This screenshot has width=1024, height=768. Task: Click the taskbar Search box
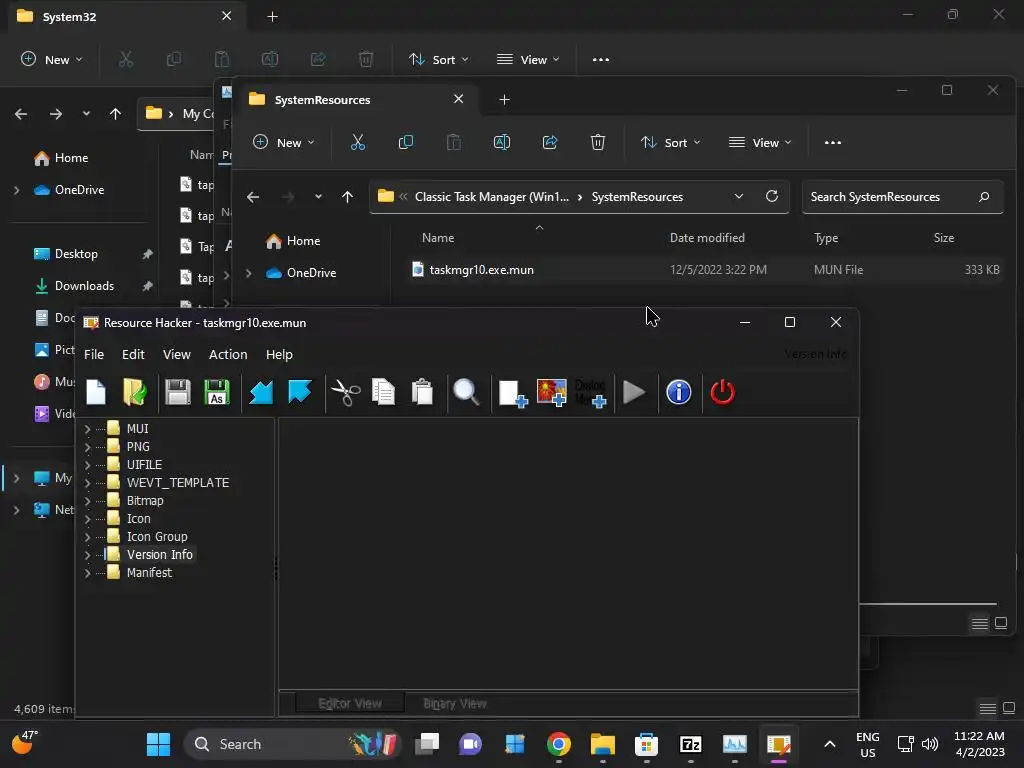pos(291,744)
